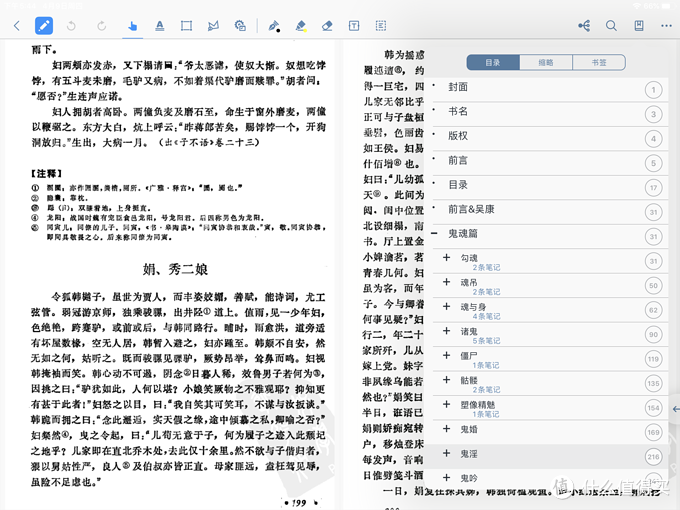The width and height of the screenshot is (680, 510).
Task: Click the 【注释】 notes heading
Action: (46, 173)
